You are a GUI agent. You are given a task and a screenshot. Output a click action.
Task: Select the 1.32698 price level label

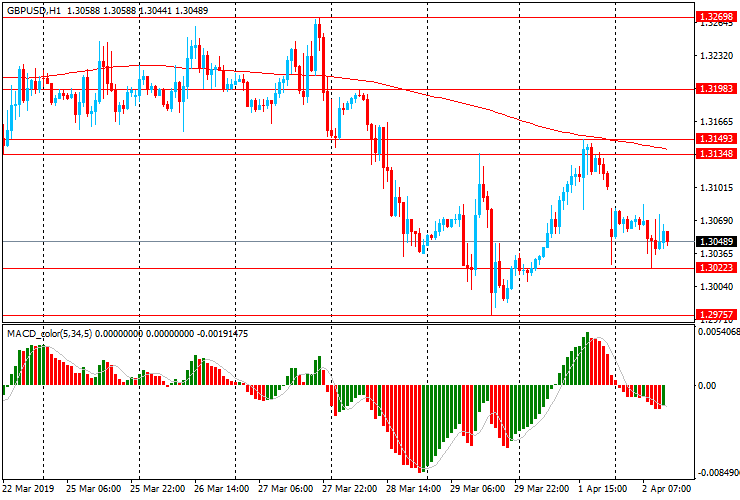pos(716,17)
